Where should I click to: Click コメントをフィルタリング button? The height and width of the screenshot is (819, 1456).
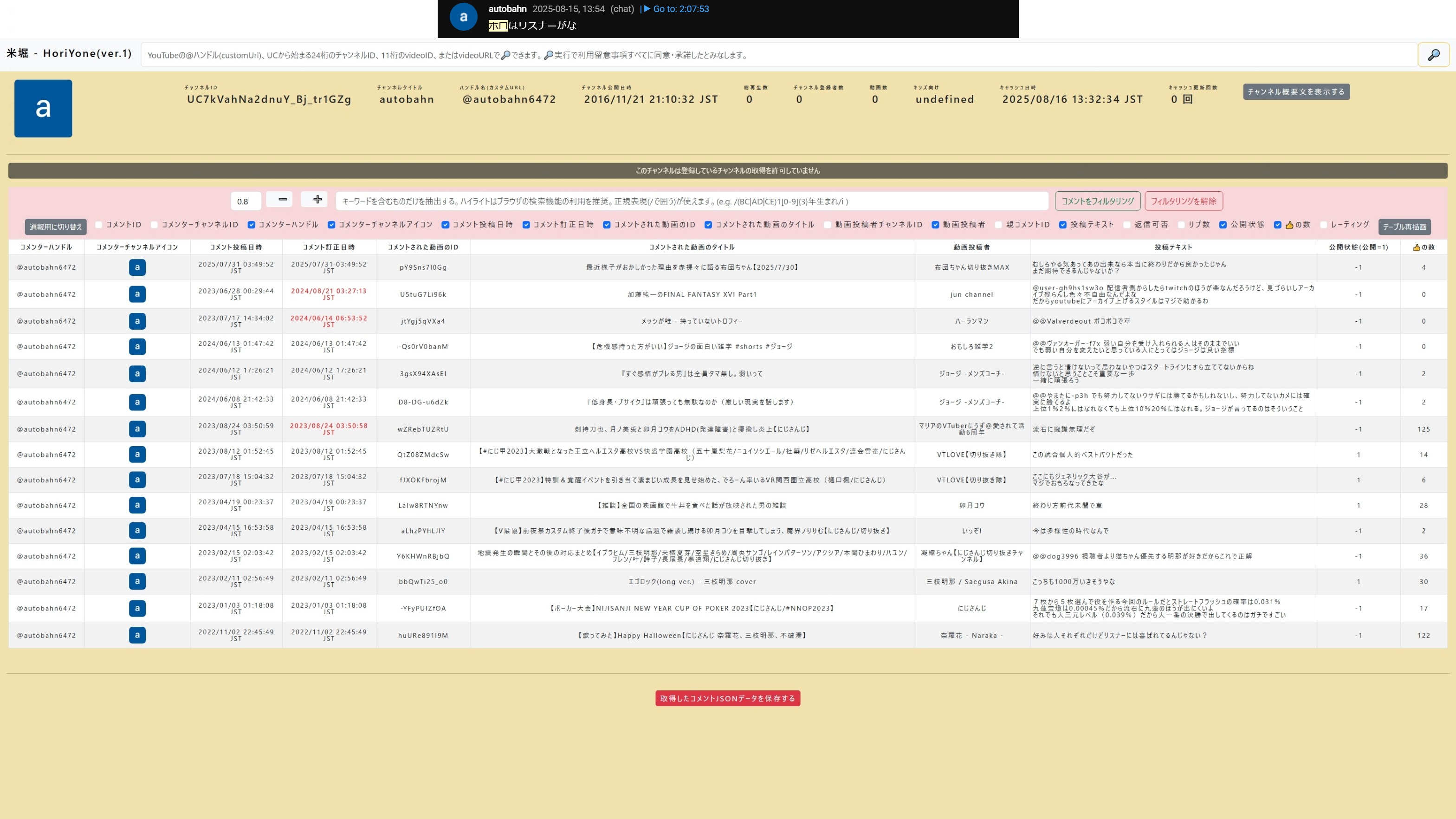(x=1097, y=201)
